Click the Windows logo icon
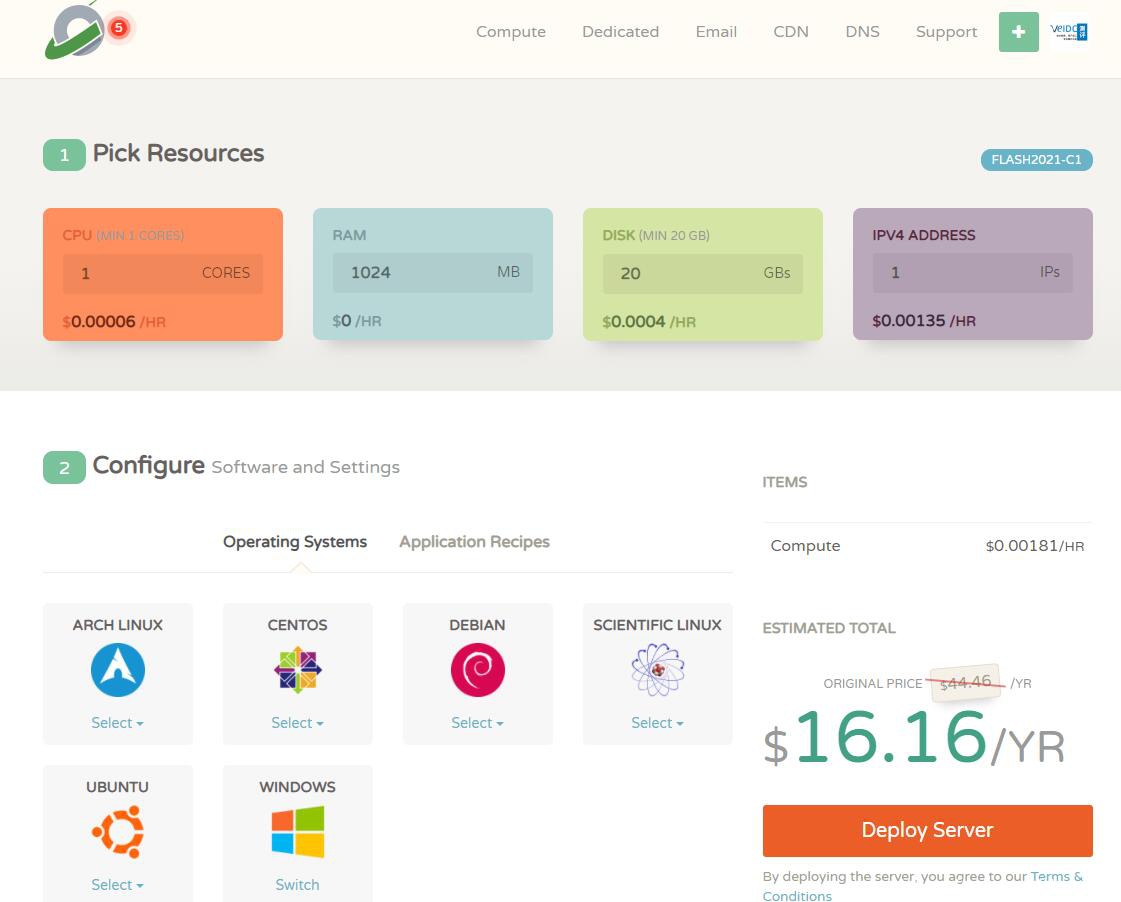The width and height of the screenshot is (1121, 902). click(x=298, y=832)
